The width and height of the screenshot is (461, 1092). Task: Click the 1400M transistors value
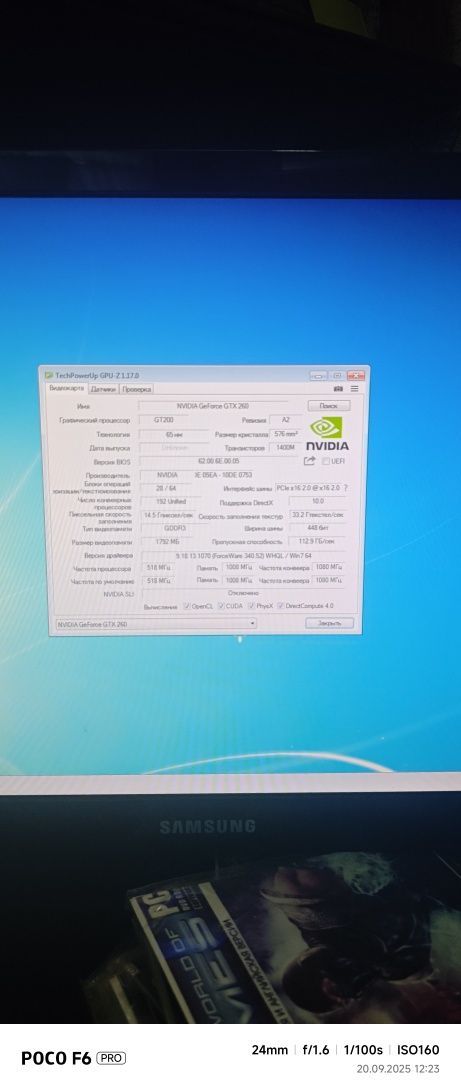[286, 447]
